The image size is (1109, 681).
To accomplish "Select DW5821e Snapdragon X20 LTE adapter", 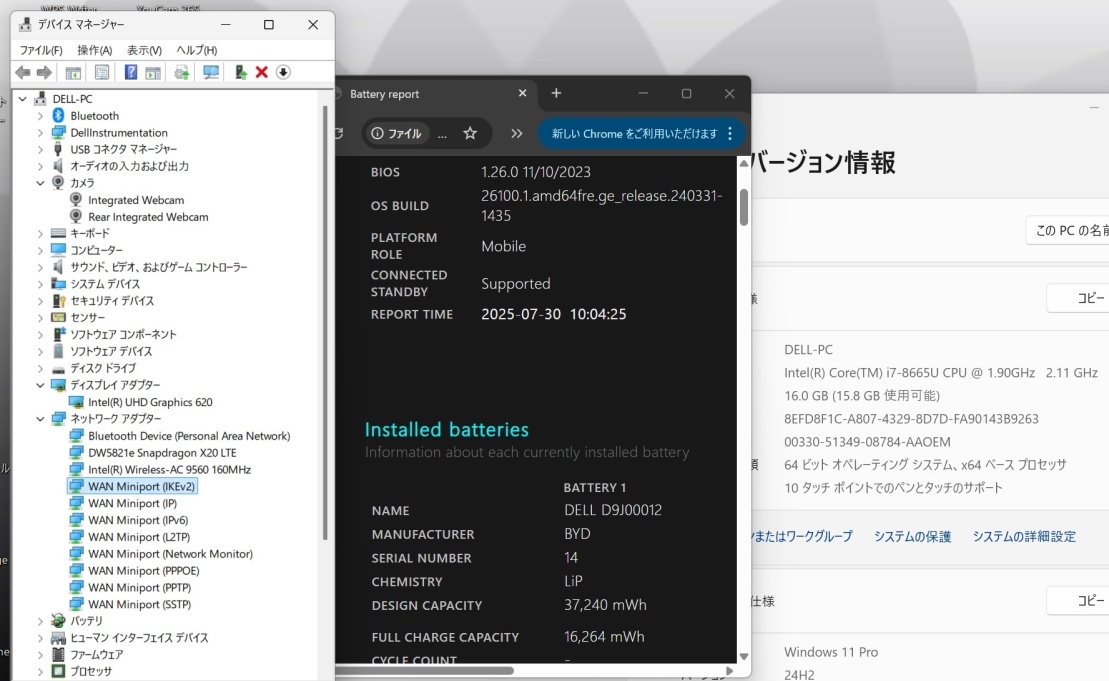I will tap(162, 453).
